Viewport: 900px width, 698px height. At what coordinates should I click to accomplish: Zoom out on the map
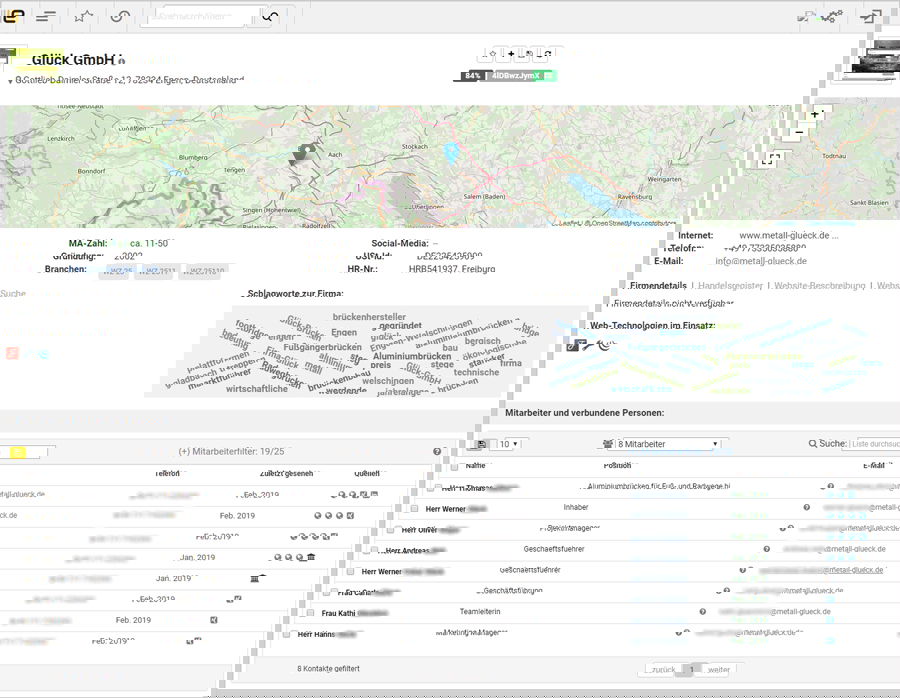click(799, 132)
